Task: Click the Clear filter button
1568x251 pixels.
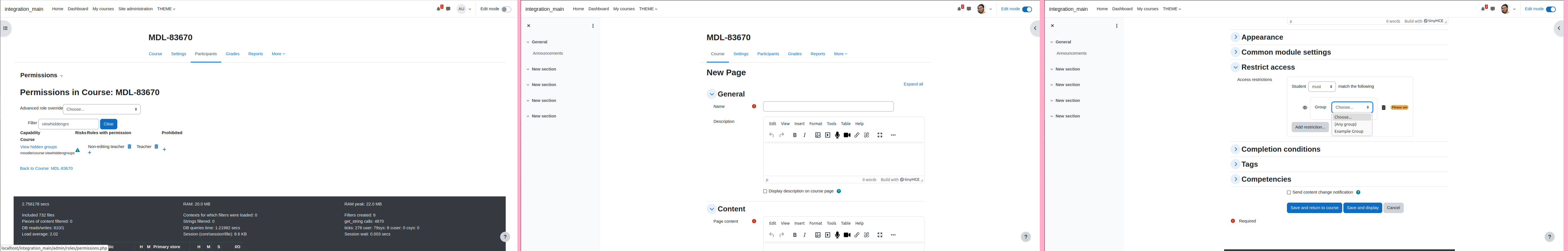Action: click(108, 124)
